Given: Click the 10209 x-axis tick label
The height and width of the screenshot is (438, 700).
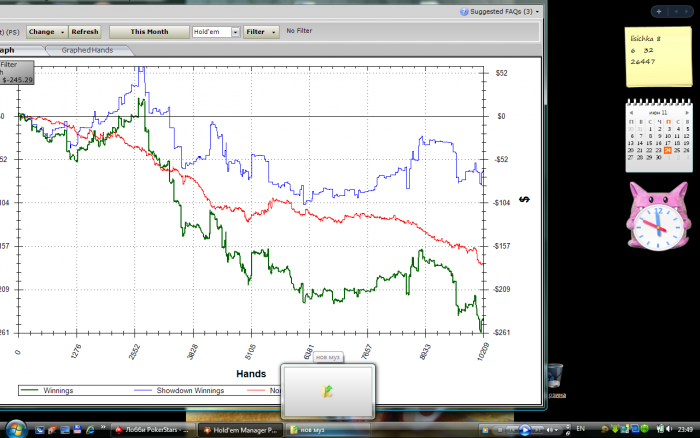Looking at the screenshot, I should 483,351.
